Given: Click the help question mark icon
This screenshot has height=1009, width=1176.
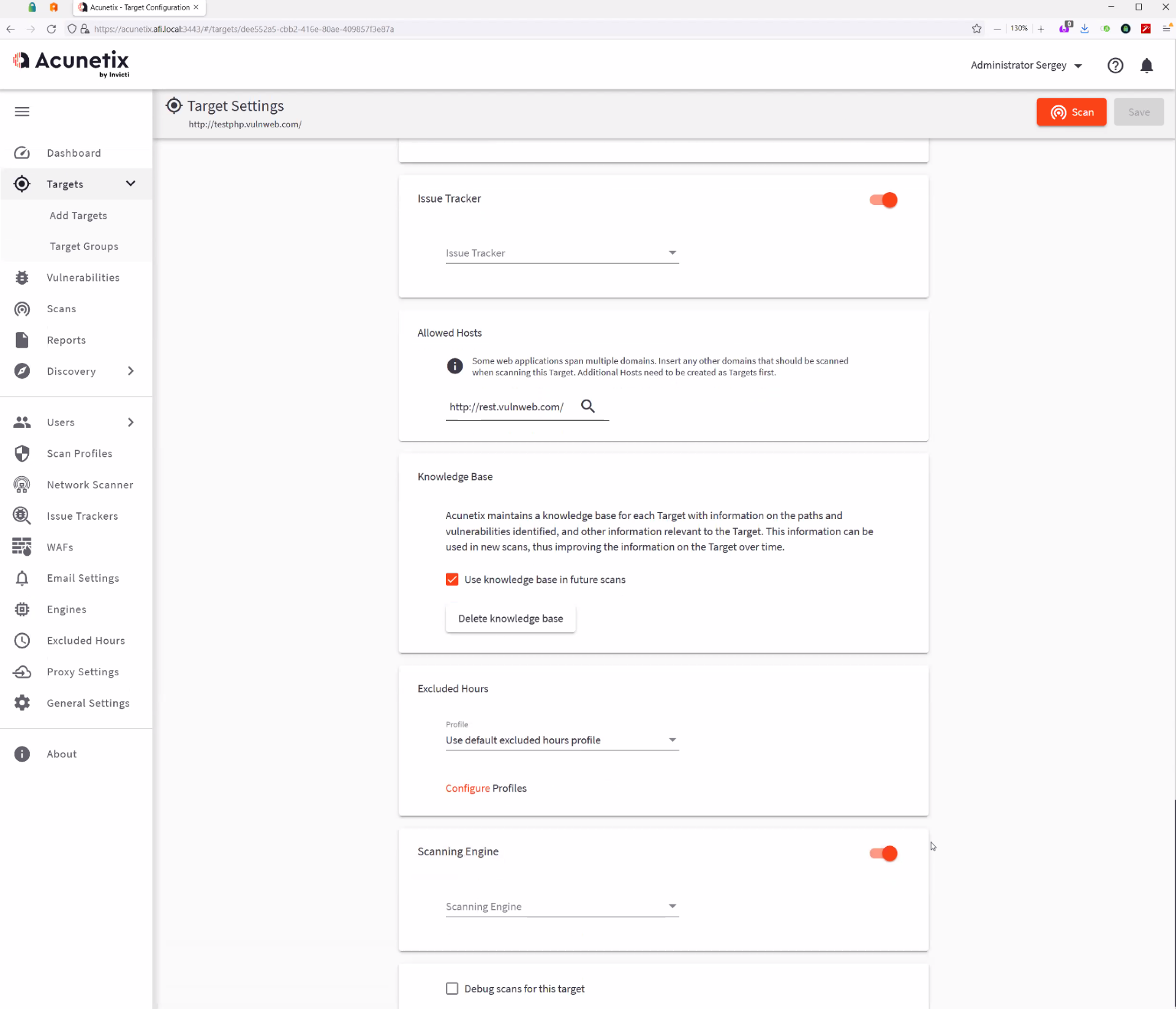Looking at the screenshot, I should [x=1115, y=66].
